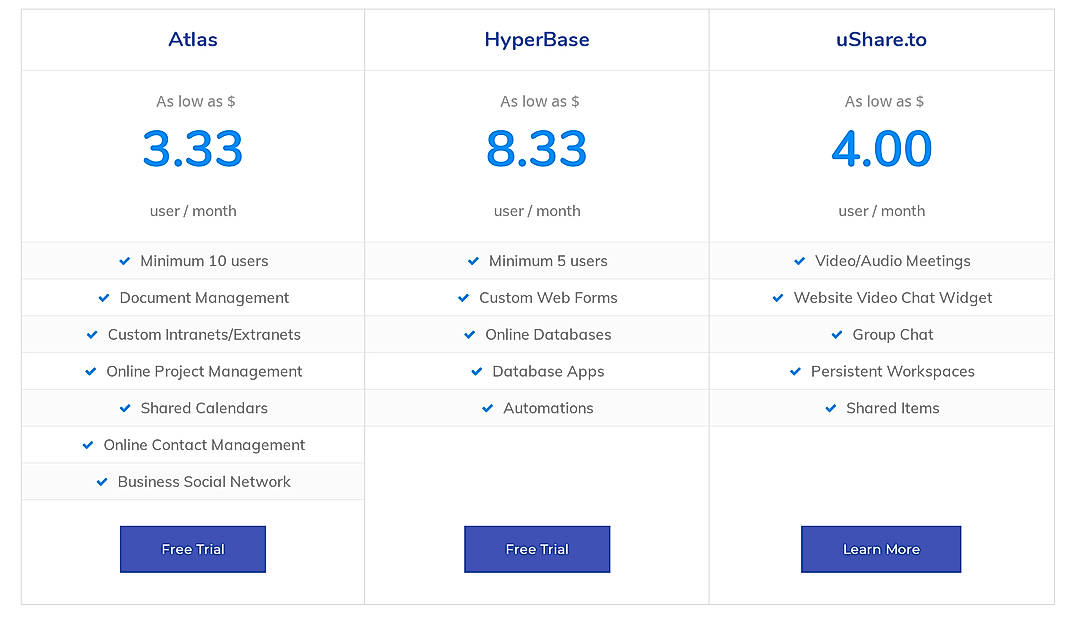
Task: Select the 'Online Project Management' feature text
Action: [204, 371]
